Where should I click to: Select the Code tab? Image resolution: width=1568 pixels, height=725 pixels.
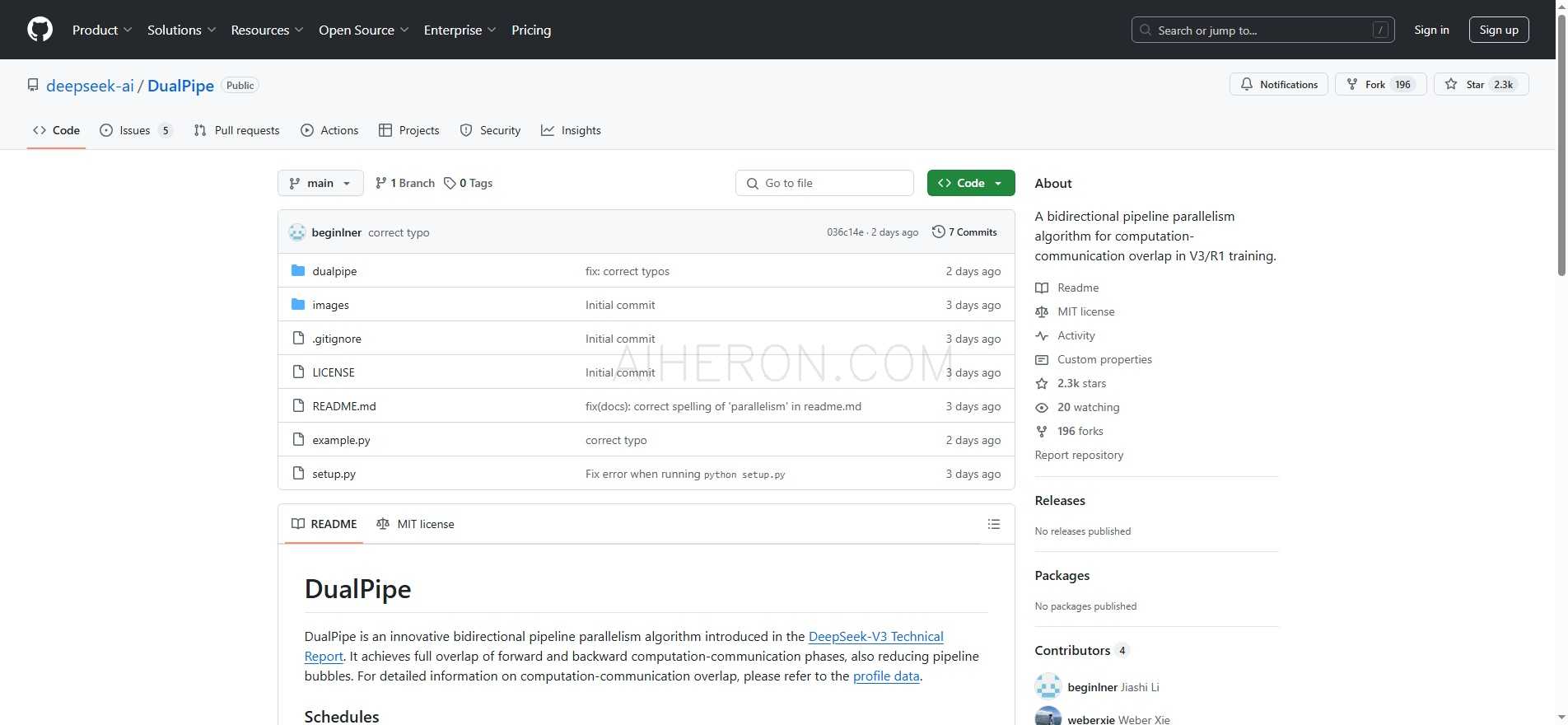pyautogui.click(x=56, y=130)
